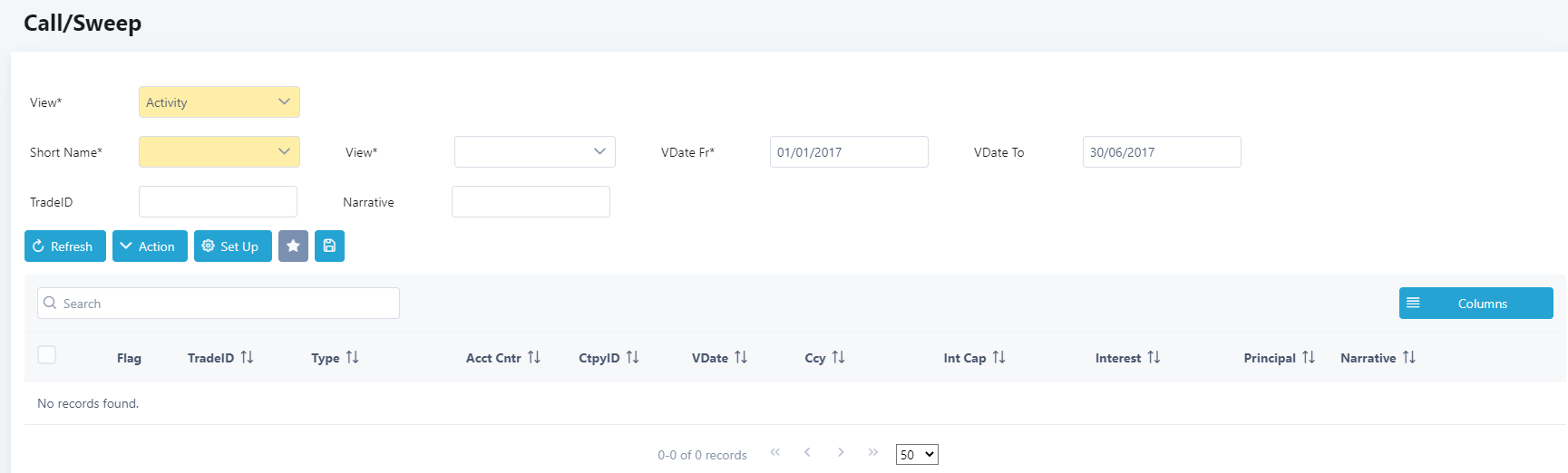The height and width of the screenshot is (473, 1568).
Task: Sort by Principal column arrows
Action: pyautogui.click(x=1308, y=358)
